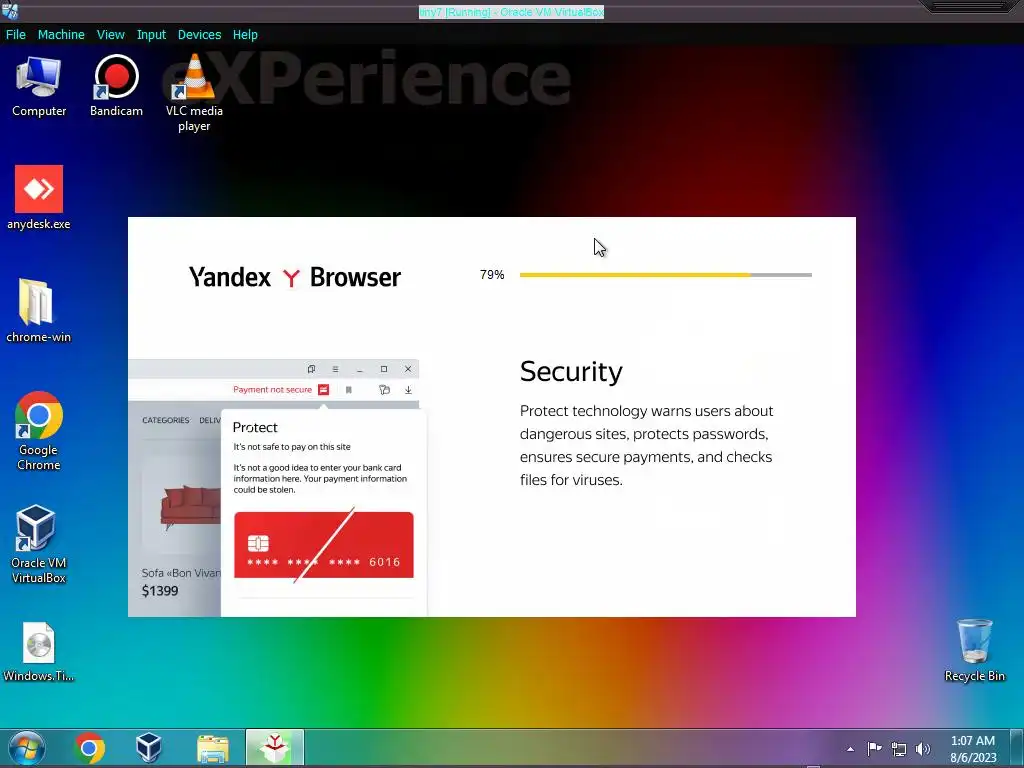Open the File menu in VirtualBox
Screen dimensions: 1024x768
[x=16, y=35]
